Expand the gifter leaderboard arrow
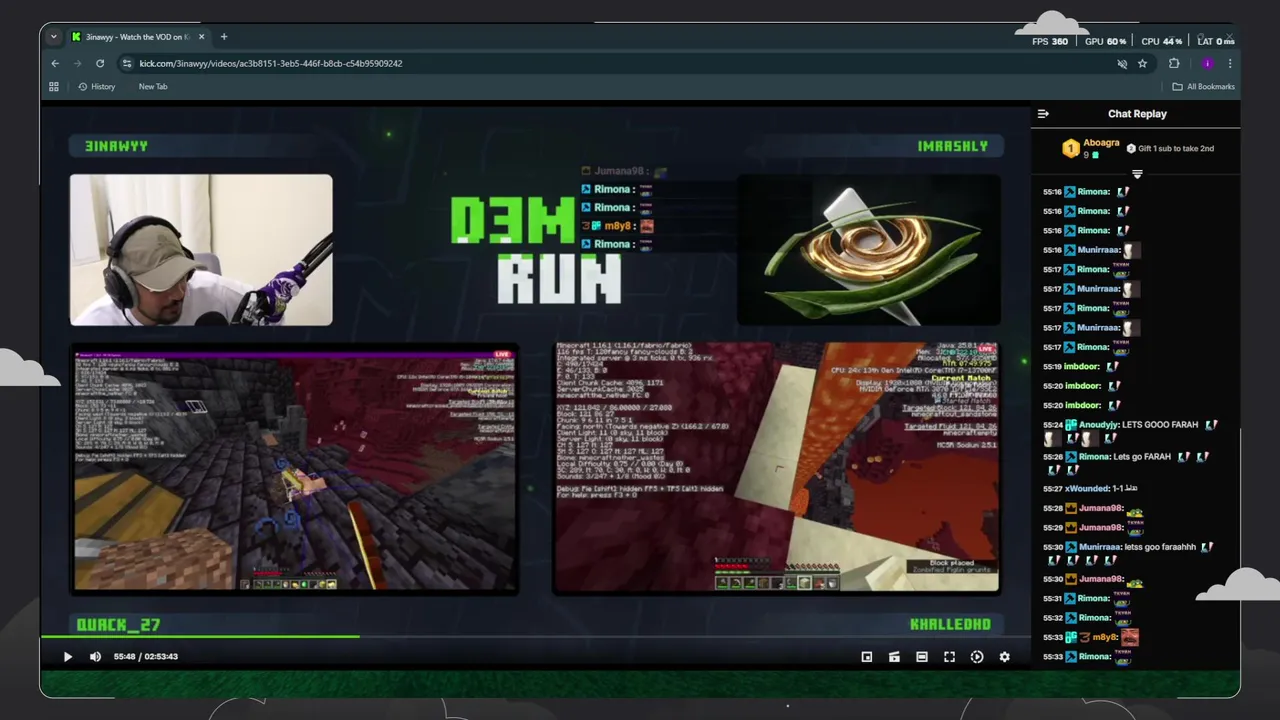Image resolution: width=1280 pixels, height=720 pixels. click(x=1137, y=174)
